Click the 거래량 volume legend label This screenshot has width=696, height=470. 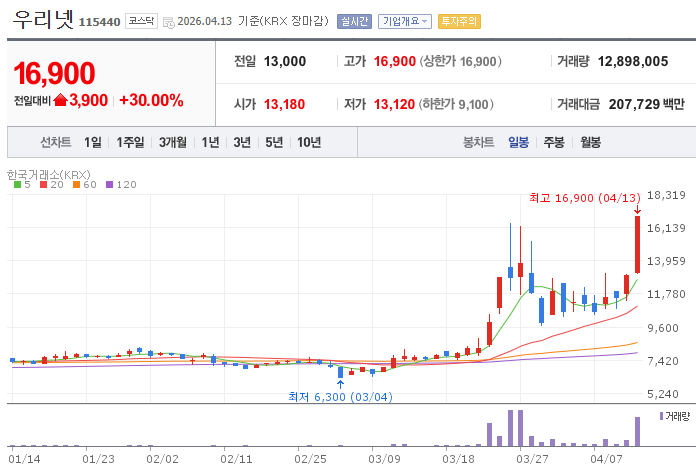tap(675, 416)
